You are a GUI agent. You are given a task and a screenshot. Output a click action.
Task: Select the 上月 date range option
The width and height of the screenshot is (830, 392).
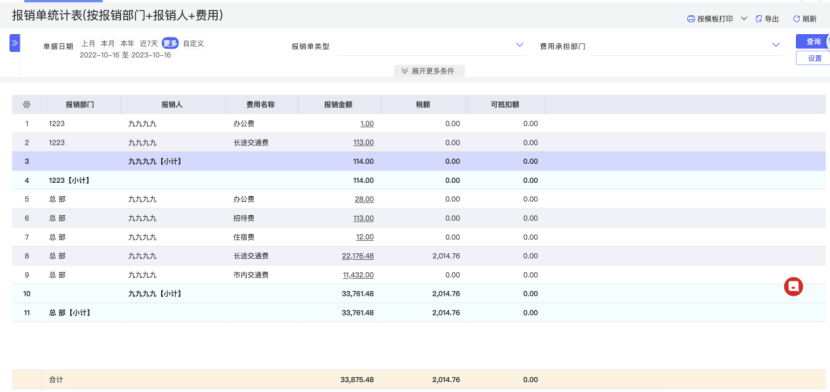click(88, 43)
